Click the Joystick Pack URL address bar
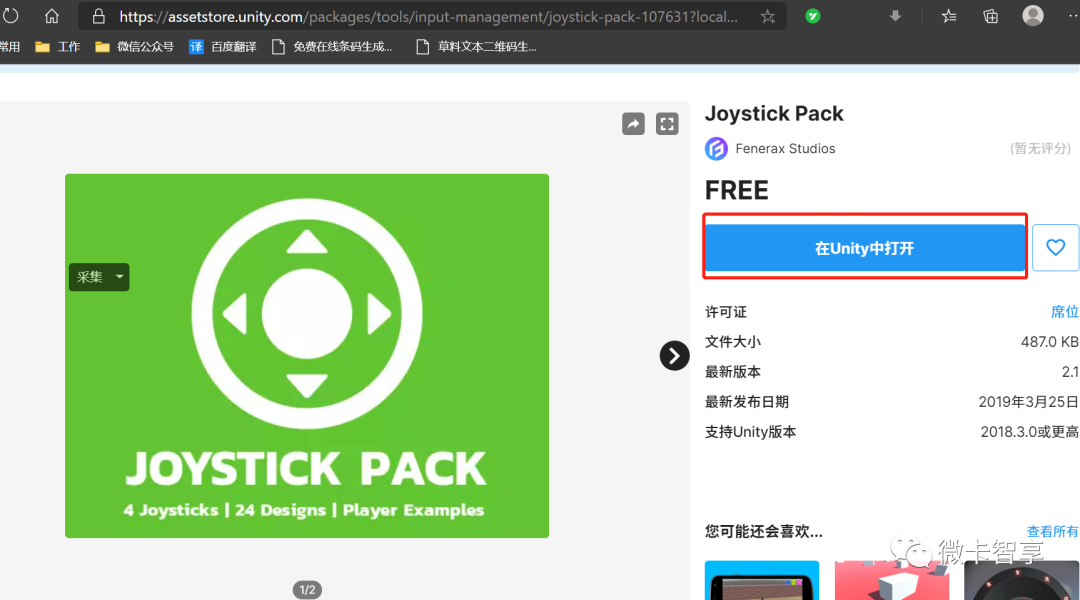The height and width of the screenshot is (600, 1080). pyautogui.click(x=400, y=16)
